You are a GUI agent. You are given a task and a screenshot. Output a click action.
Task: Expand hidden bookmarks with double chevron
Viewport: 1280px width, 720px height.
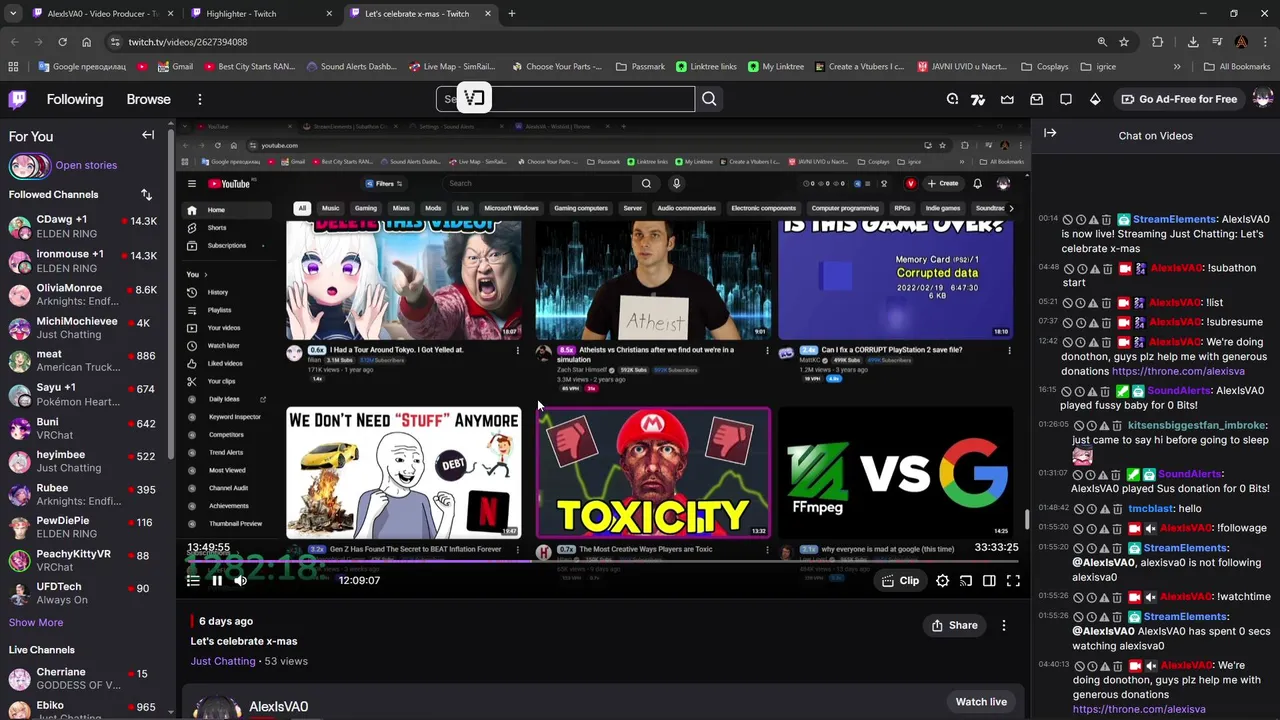tap(1177, 66)
